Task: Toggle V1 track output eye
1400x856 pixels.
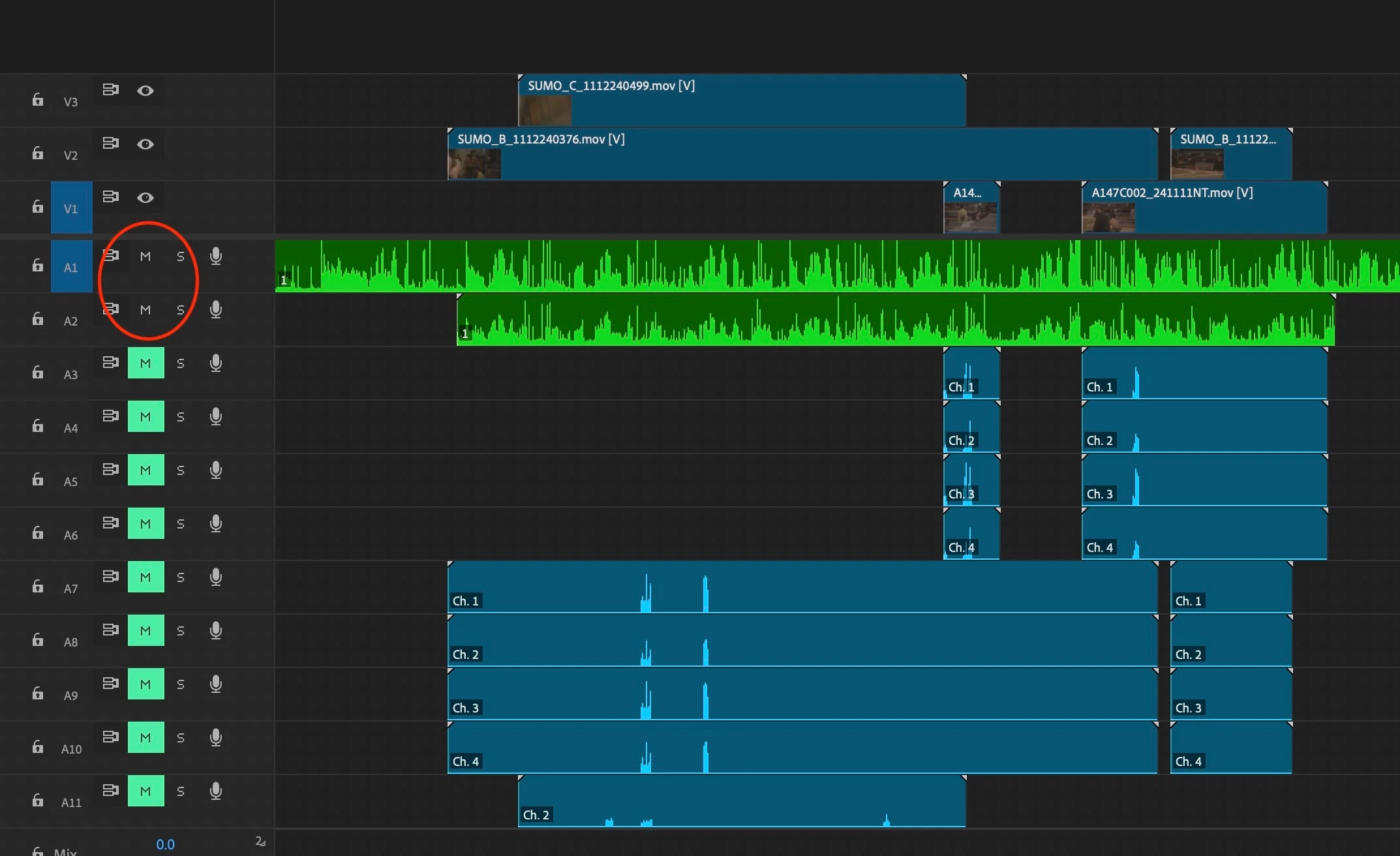Action: [x=145, y=198]
